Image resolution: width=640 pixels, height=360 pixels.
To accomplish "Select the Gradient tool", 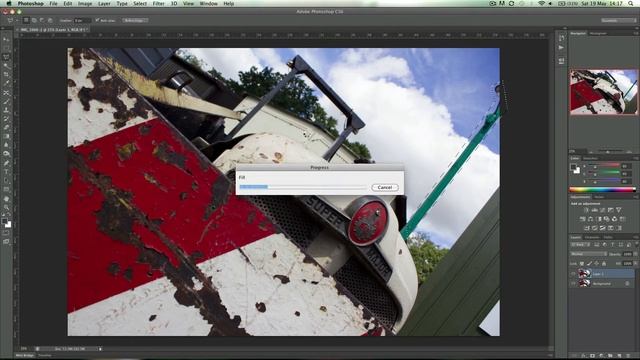I will coord(6,137).
